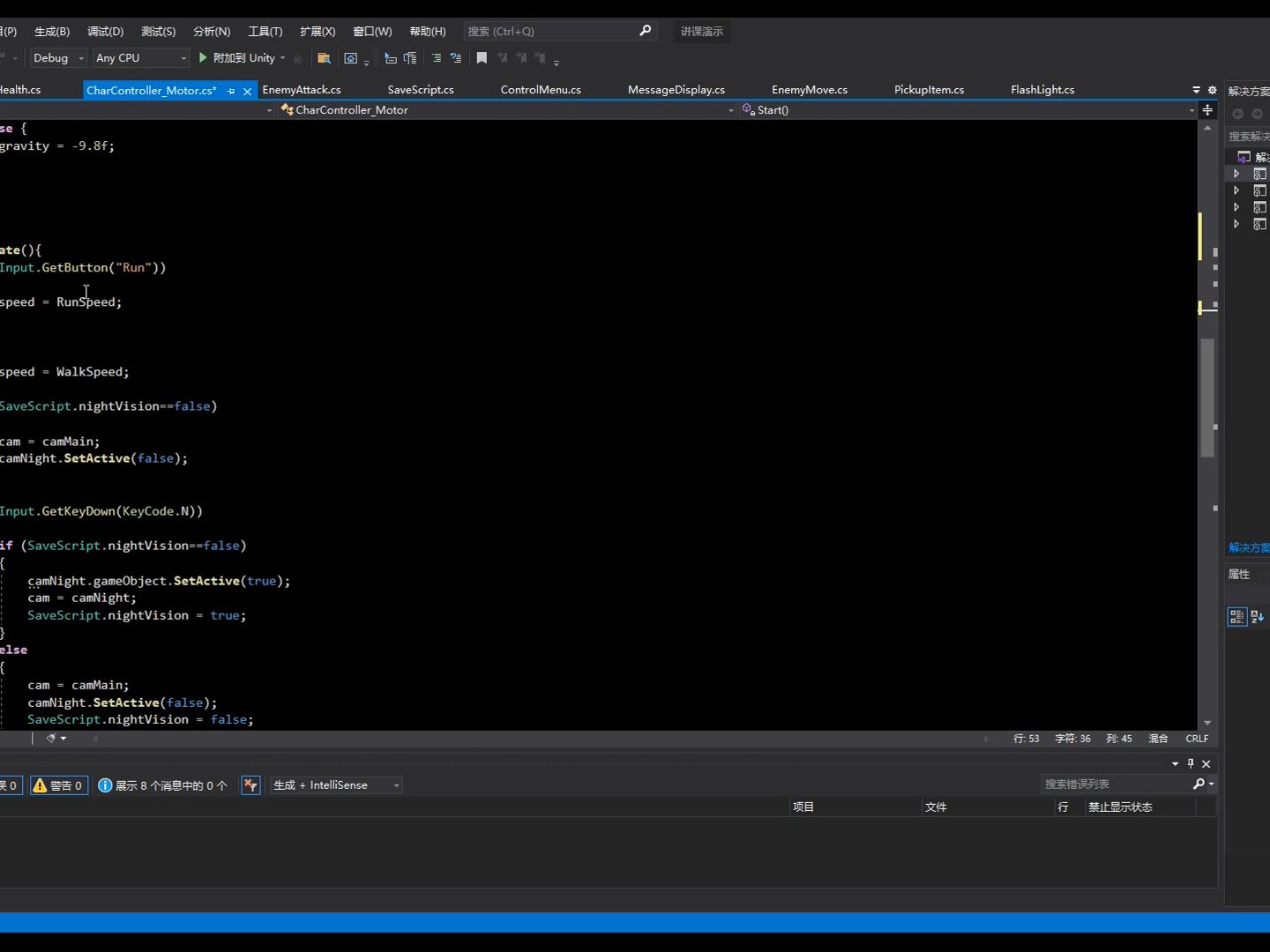The height and width of the screenshot is (952, 1270).
Task: Click the 讲课演示 button
Action: click(x=702, y=31)
